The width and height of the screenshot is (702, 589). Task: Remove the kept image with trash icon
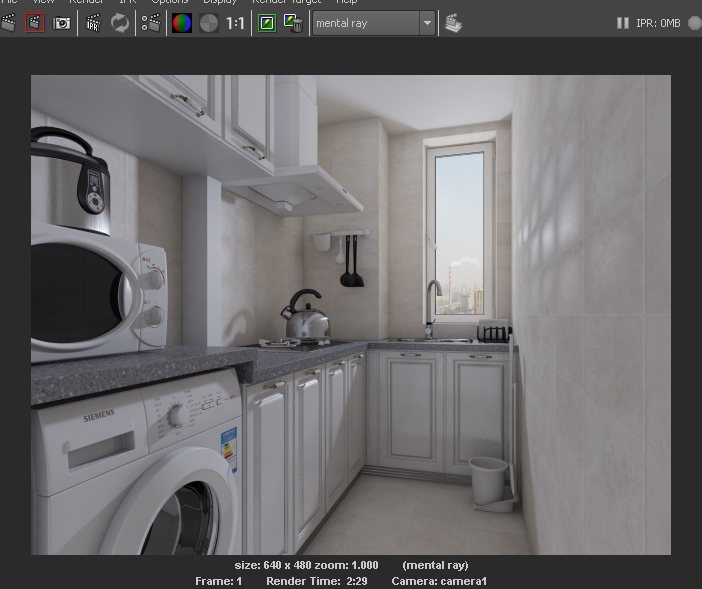point(294,23)
